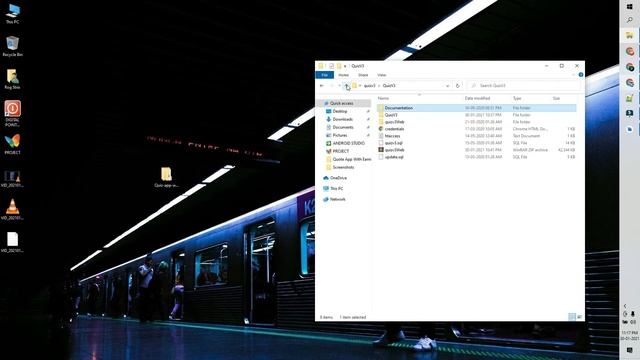Switch to details view using the status bar icon
The height and width of the screenshot is (360, 640).
[x=572, y=317]
